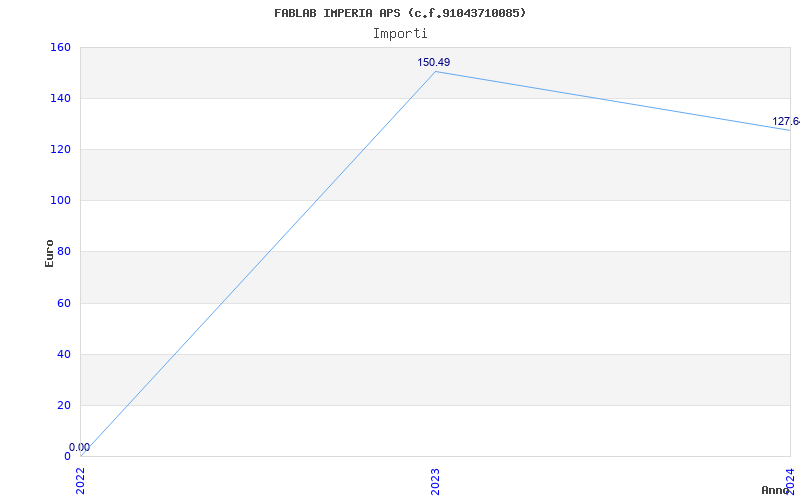
Task: Click the 140 y-axis tick label
Action: pyautogui.click(x=60, y=98)
